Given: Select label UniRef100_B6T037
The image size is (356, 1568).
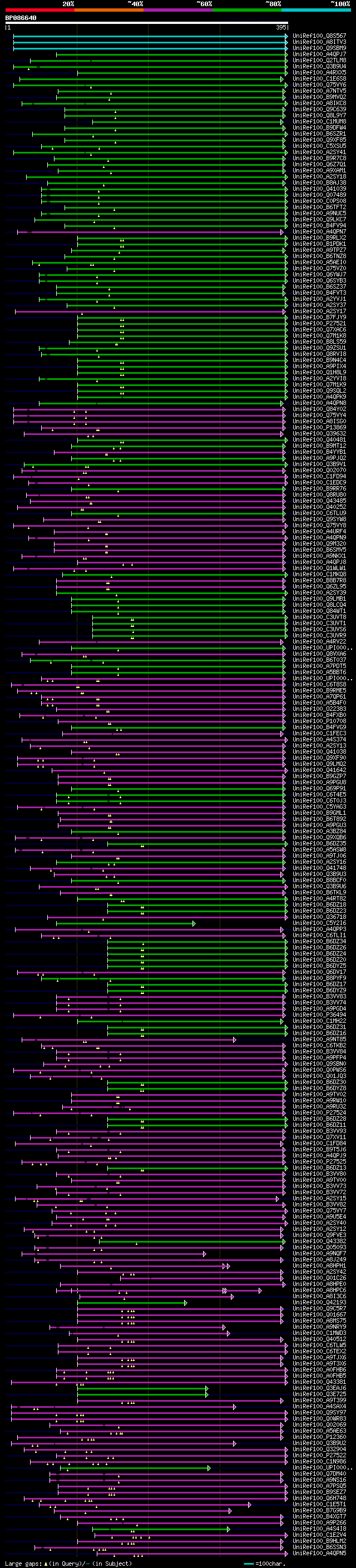Looking at the screenshot, I should click(x=319, y=660).
